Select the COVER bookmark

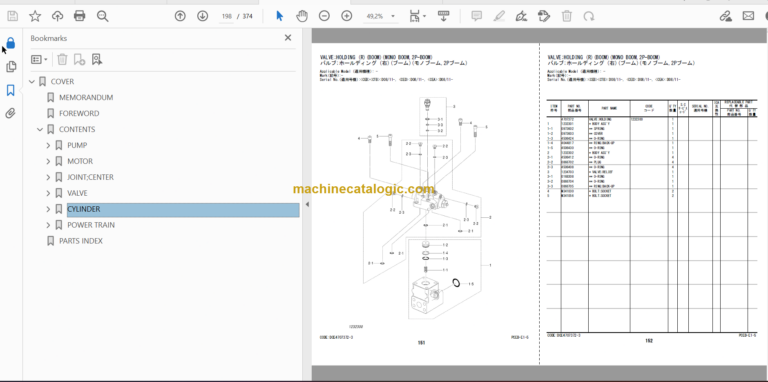pos(62,81)
